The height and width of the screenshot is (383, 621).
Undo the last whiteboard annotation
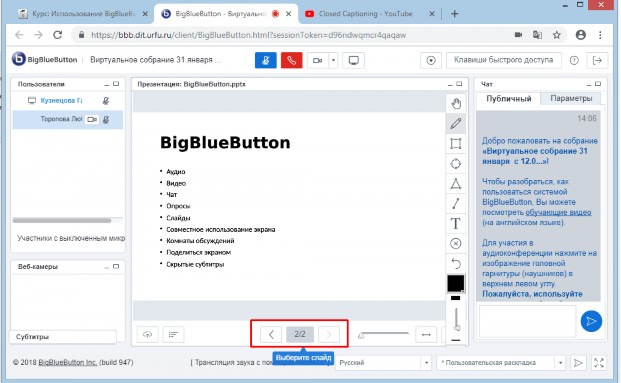[456, 263]
